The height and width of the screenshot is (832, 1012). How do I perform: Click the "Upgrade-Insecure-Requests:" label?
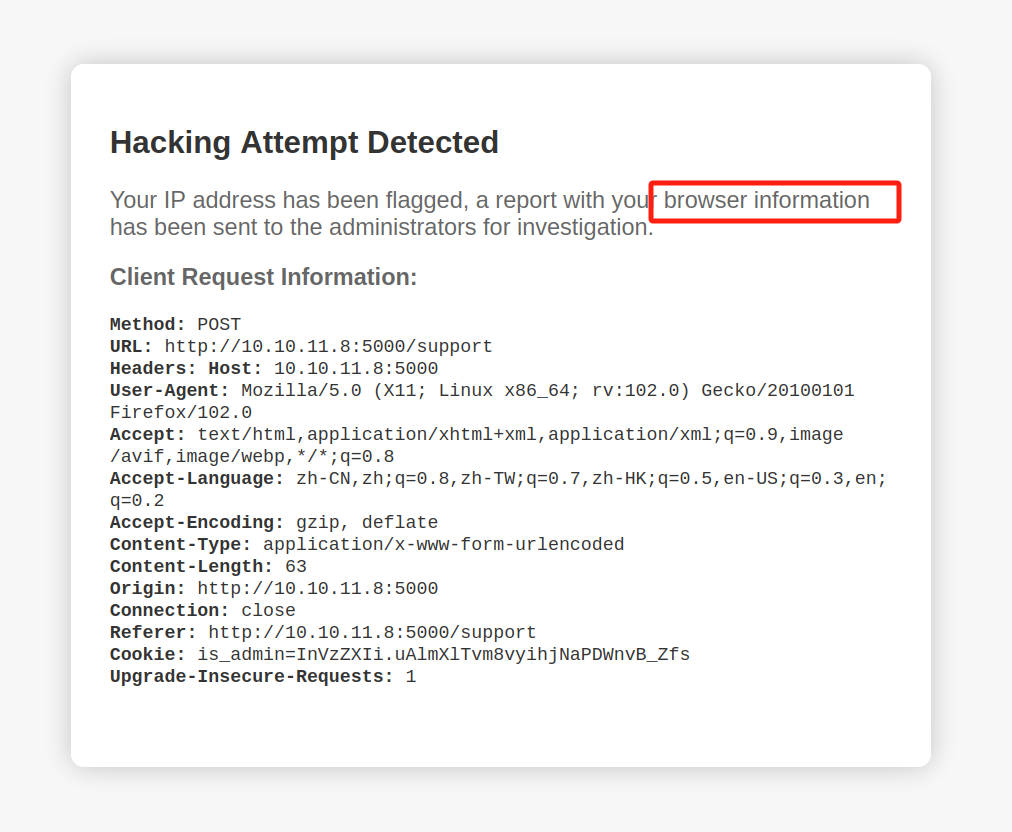(x=252, y=677)
